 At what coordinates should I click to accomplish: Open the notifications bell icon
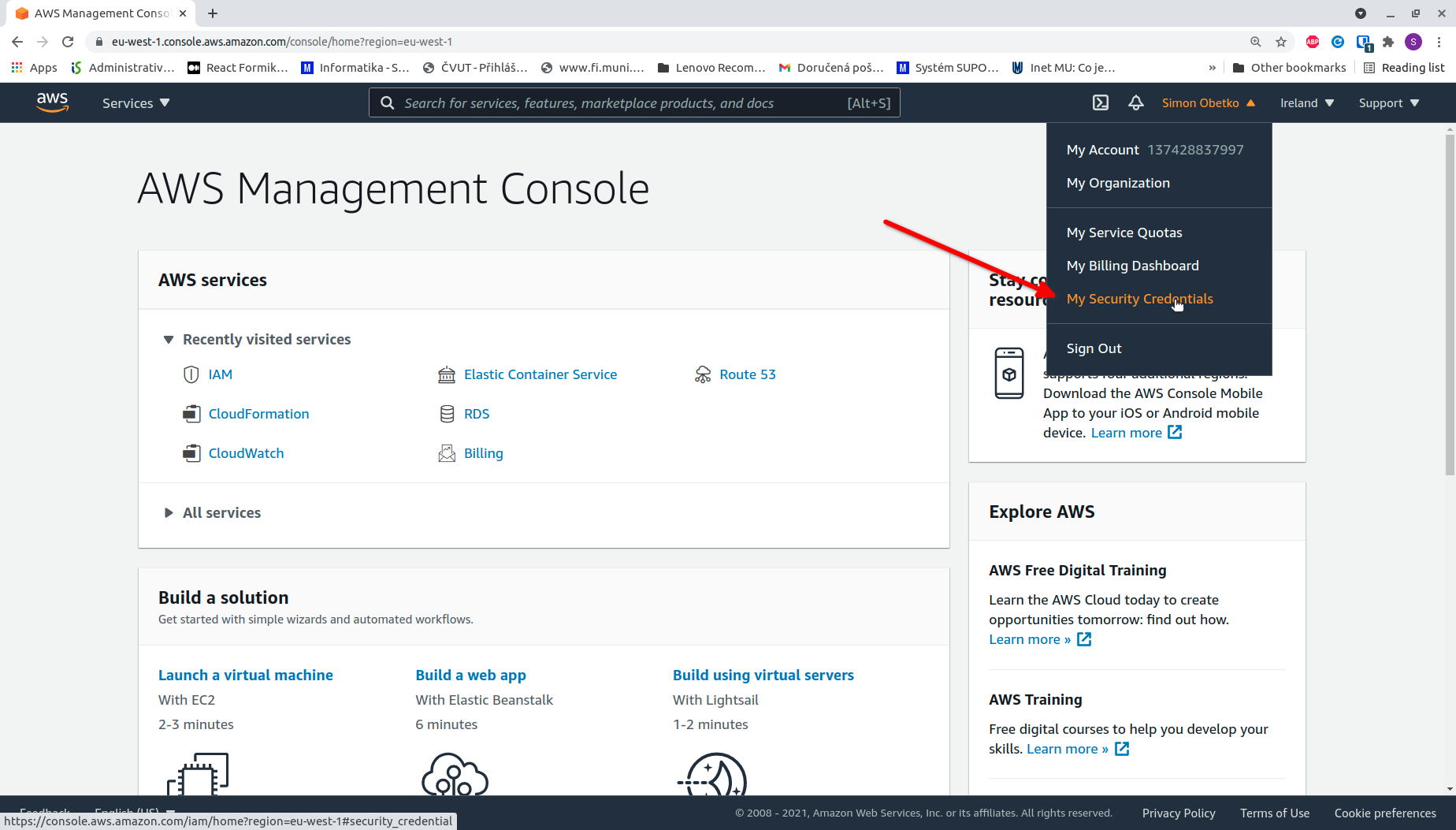pos(1135,102)
